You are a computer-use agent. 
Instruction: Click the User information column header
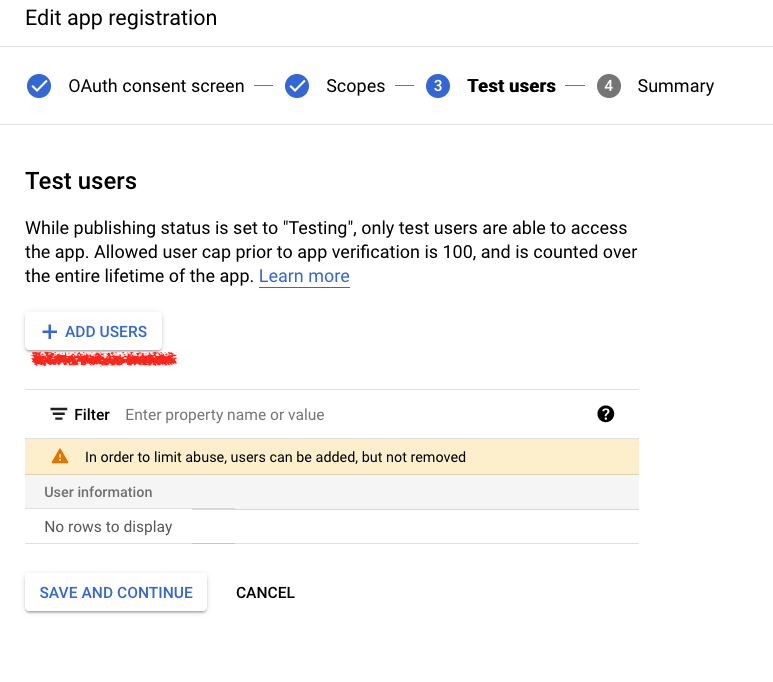(98, 492)
